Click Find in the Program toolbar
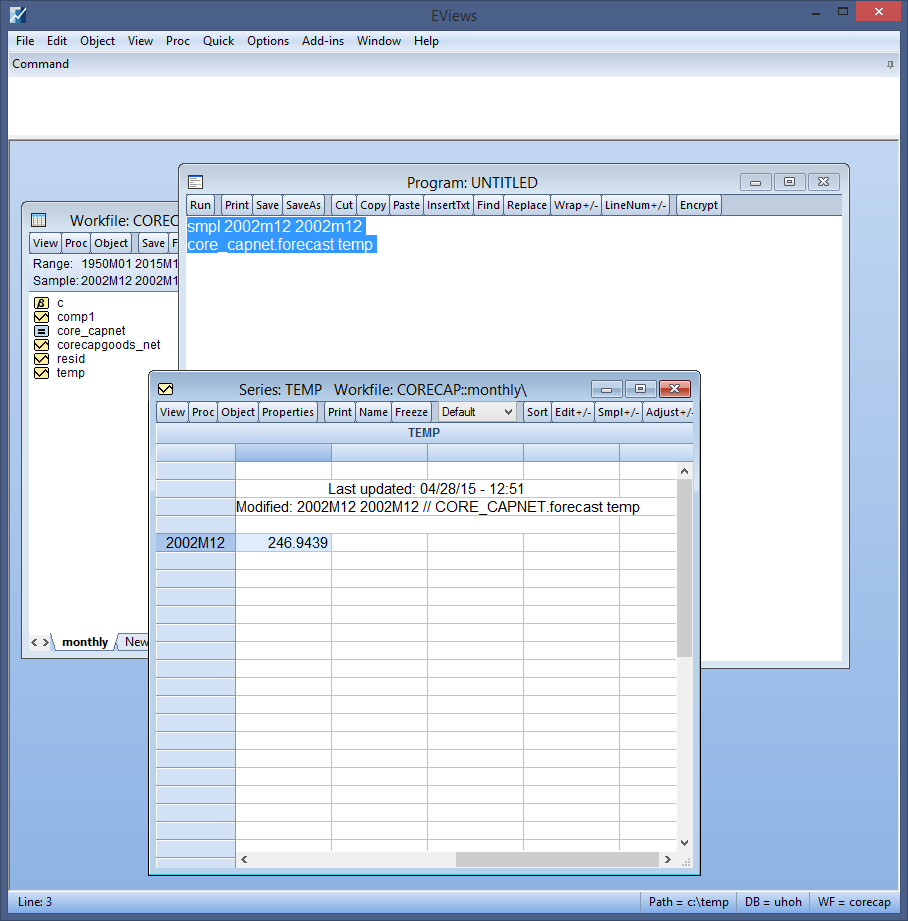The height and width of the screenshot is (921, 908). [x=488, y=205]
